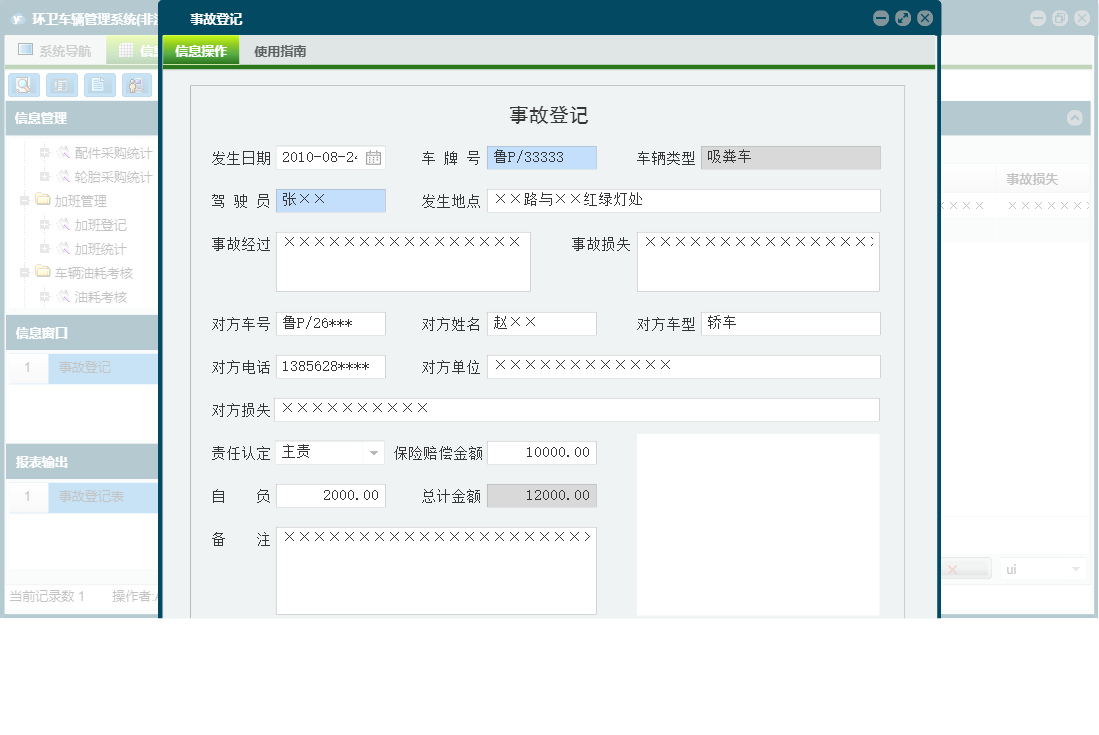Click the operator/user icon in the toolbar
Viewport: 1099px width, 735px height.
[x=137, y=85]
